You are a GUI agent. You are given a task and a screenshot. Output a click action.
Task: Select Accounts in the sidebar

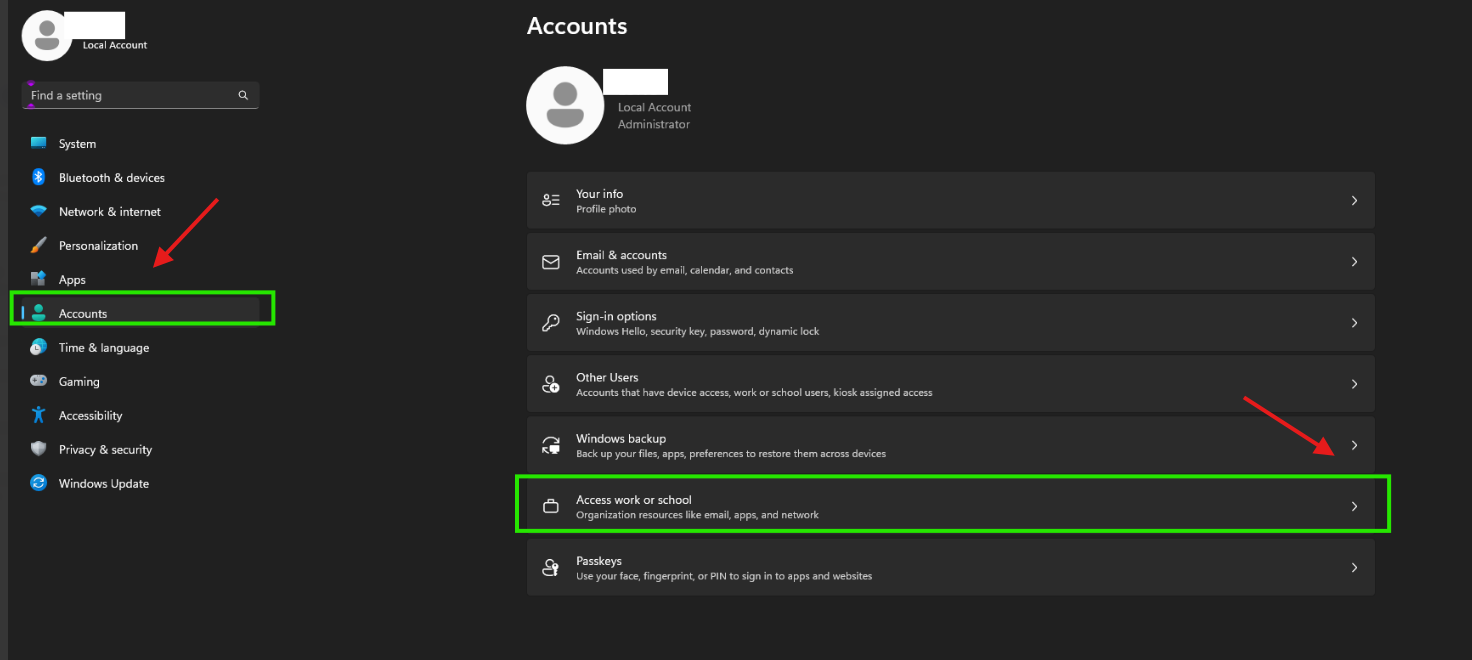pyautogui.click(x=83, y=314)
